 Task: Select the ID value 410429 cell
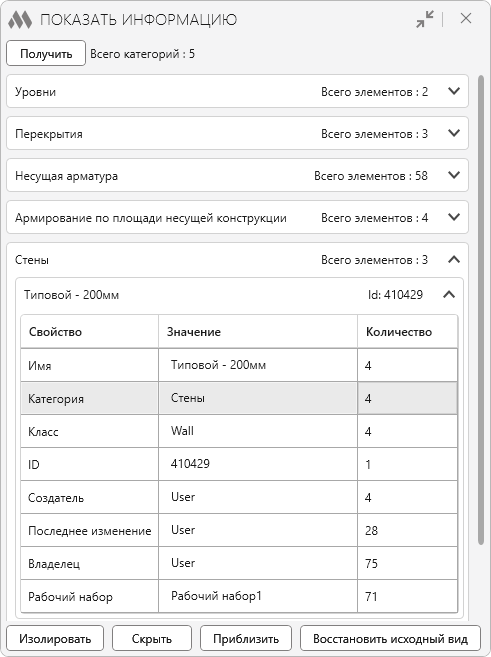coord(258,464)
